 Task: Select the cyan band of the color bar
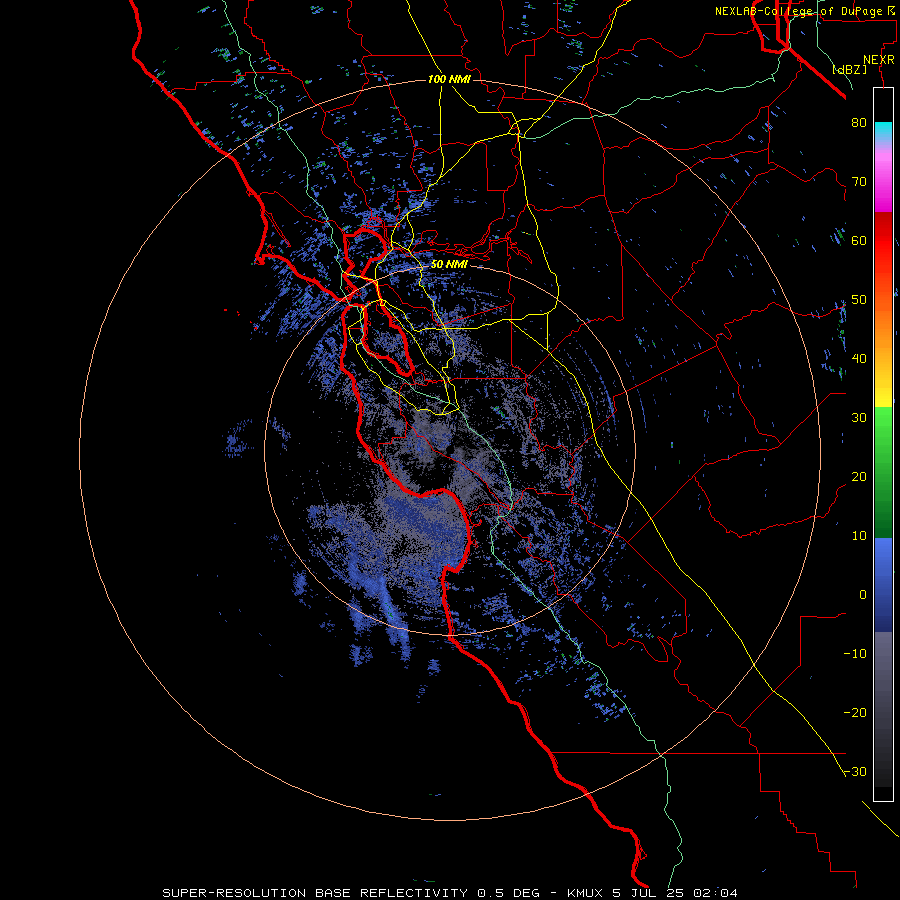(x=883, y=132)
